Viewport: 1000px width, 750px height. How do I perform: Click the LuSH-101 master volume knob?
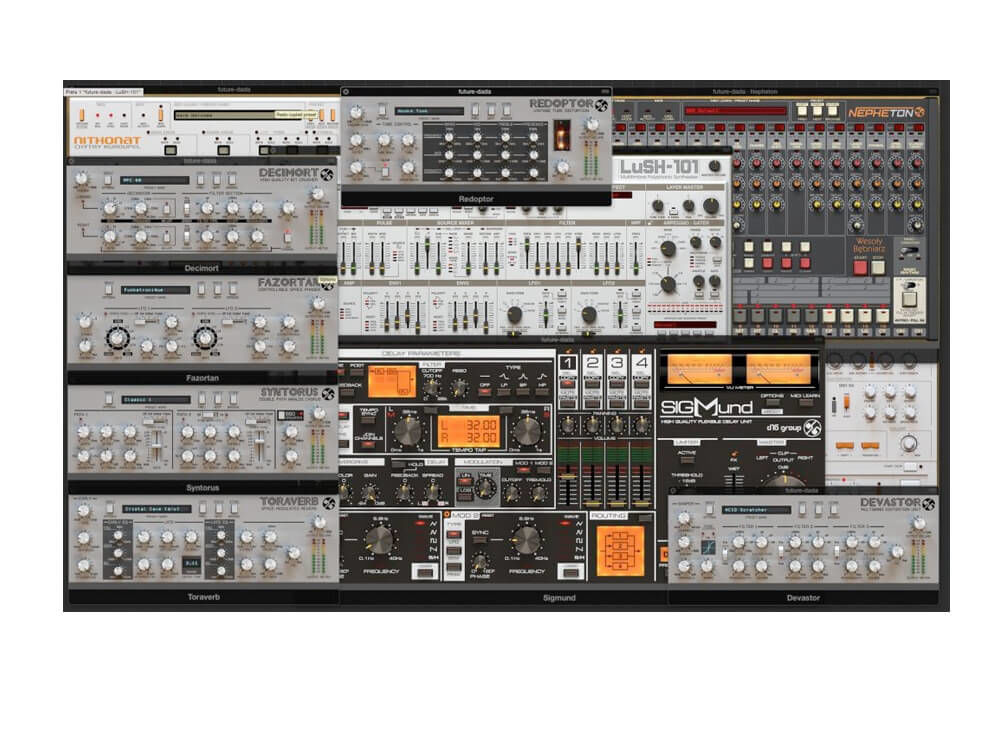715,166
